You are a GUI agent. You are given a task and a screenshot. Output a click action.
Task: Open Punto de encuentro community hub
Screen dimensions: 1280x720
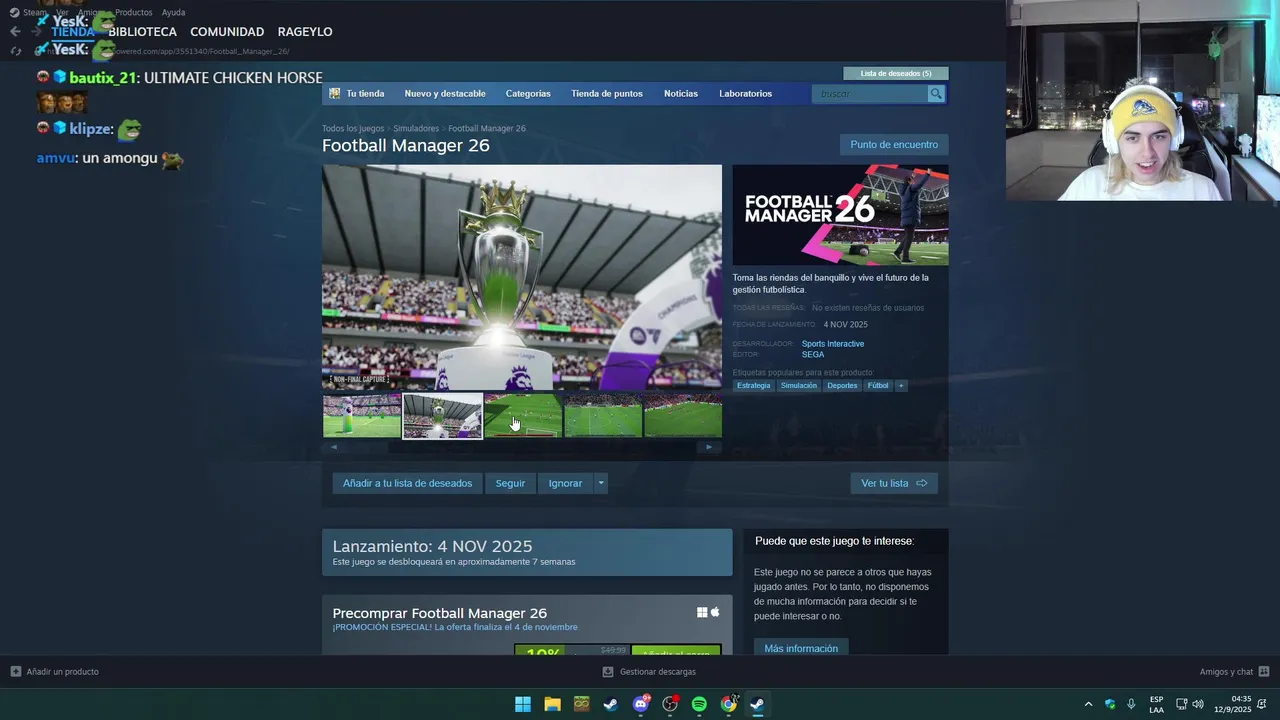coord(894,145)
